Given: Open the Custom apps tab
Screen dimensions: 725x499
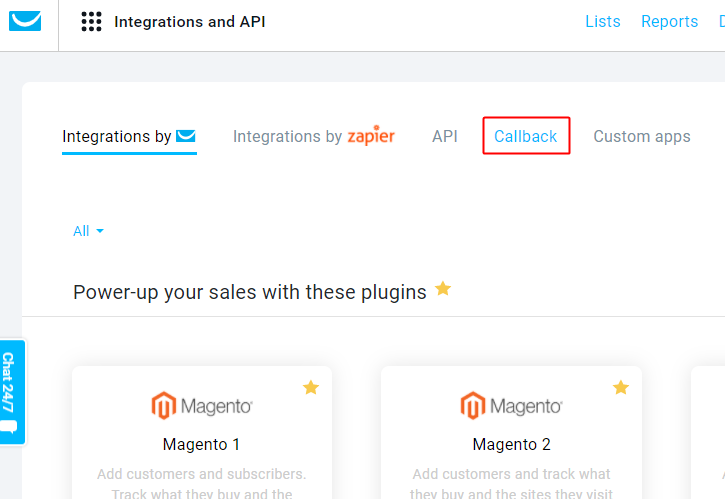Looking at the screenshot, I should (642, 136).
